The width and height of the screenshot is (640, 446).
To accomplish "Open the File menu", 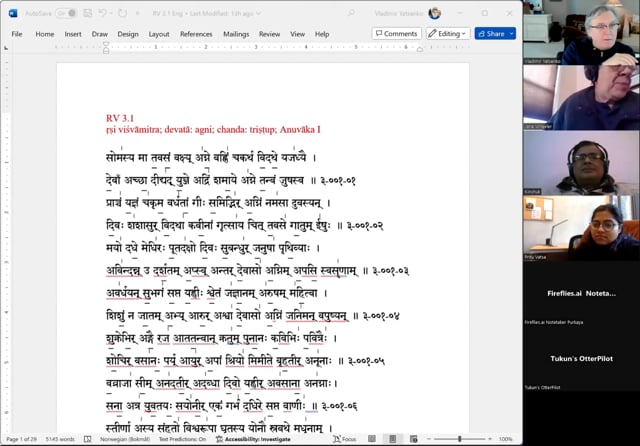I will (x=17, y=34).
